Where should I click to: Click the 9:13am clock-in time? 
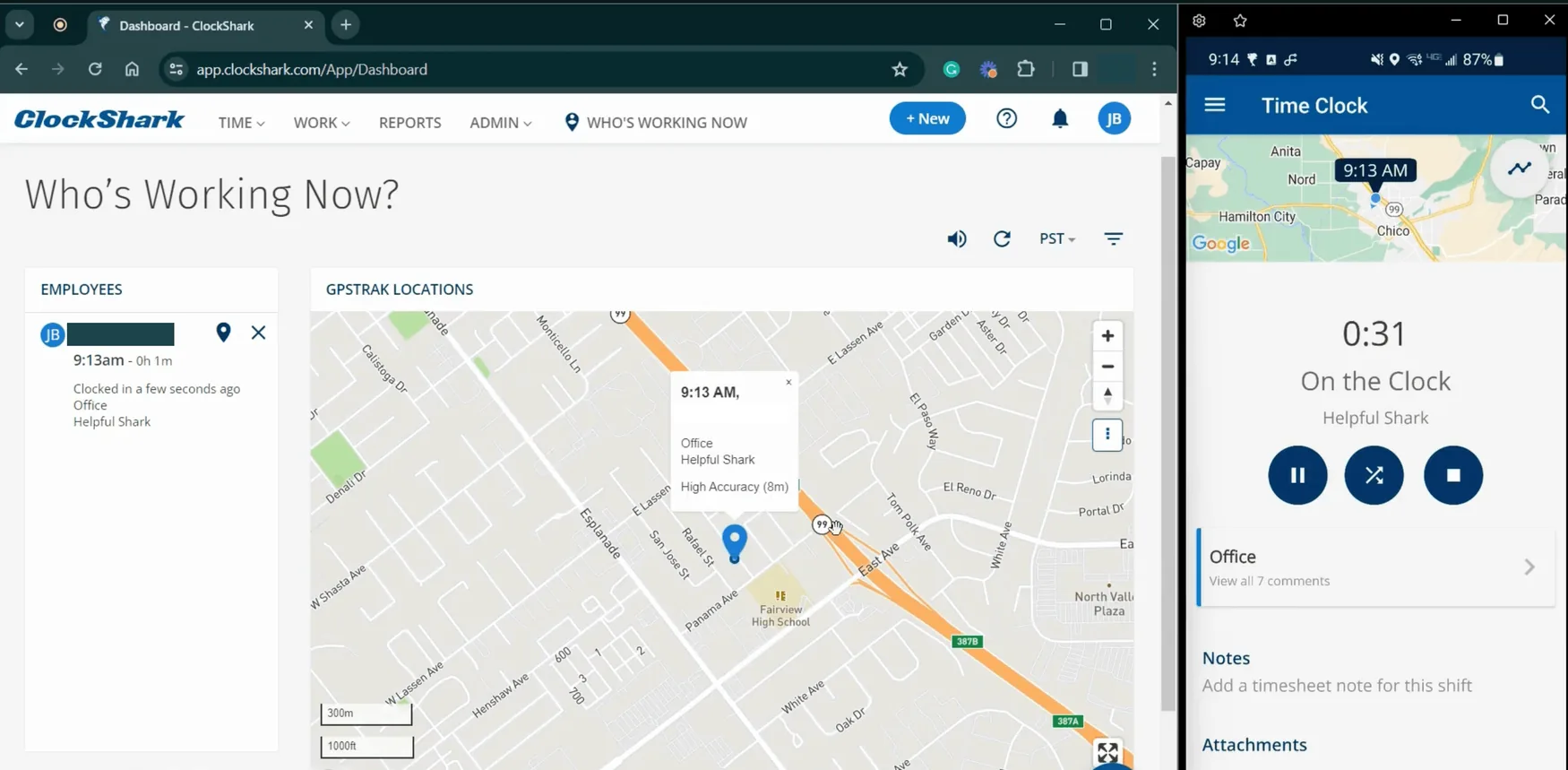coord(99,360)
